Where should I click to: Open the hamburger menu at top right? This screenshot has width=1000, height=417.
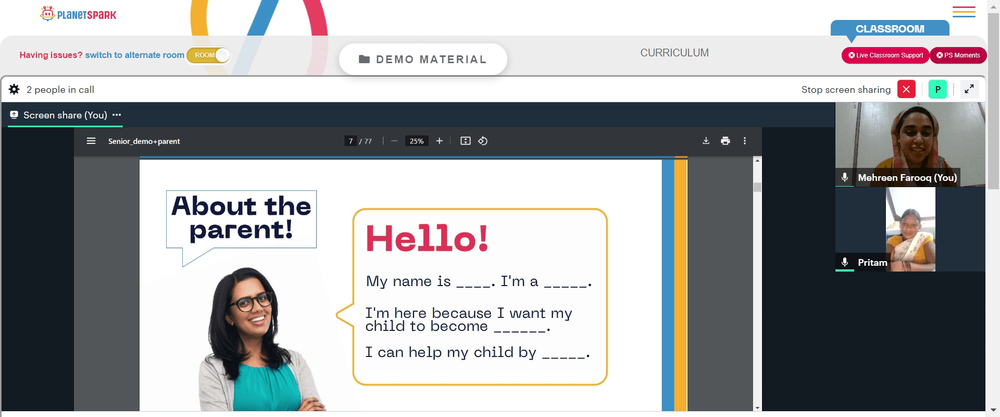(964, 11)
